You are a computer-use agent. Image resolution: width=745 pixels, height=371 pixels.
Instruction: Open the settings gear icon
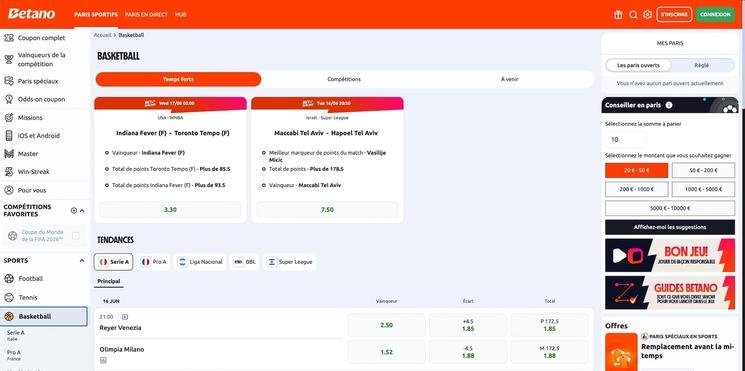tap(647, 15)
